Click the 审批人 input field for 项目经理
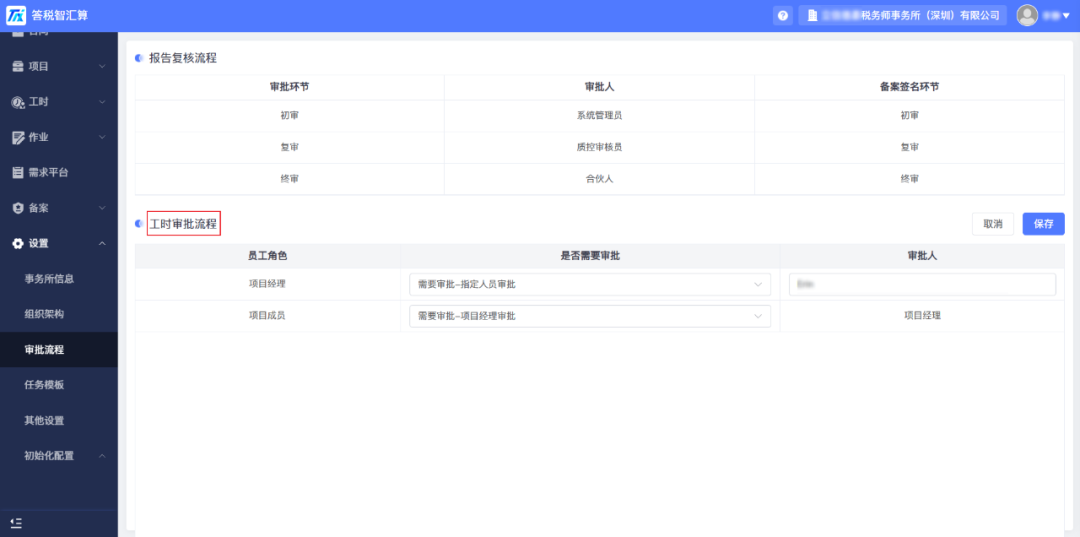This screenshot has width=1080, height=537. [922, 284]
